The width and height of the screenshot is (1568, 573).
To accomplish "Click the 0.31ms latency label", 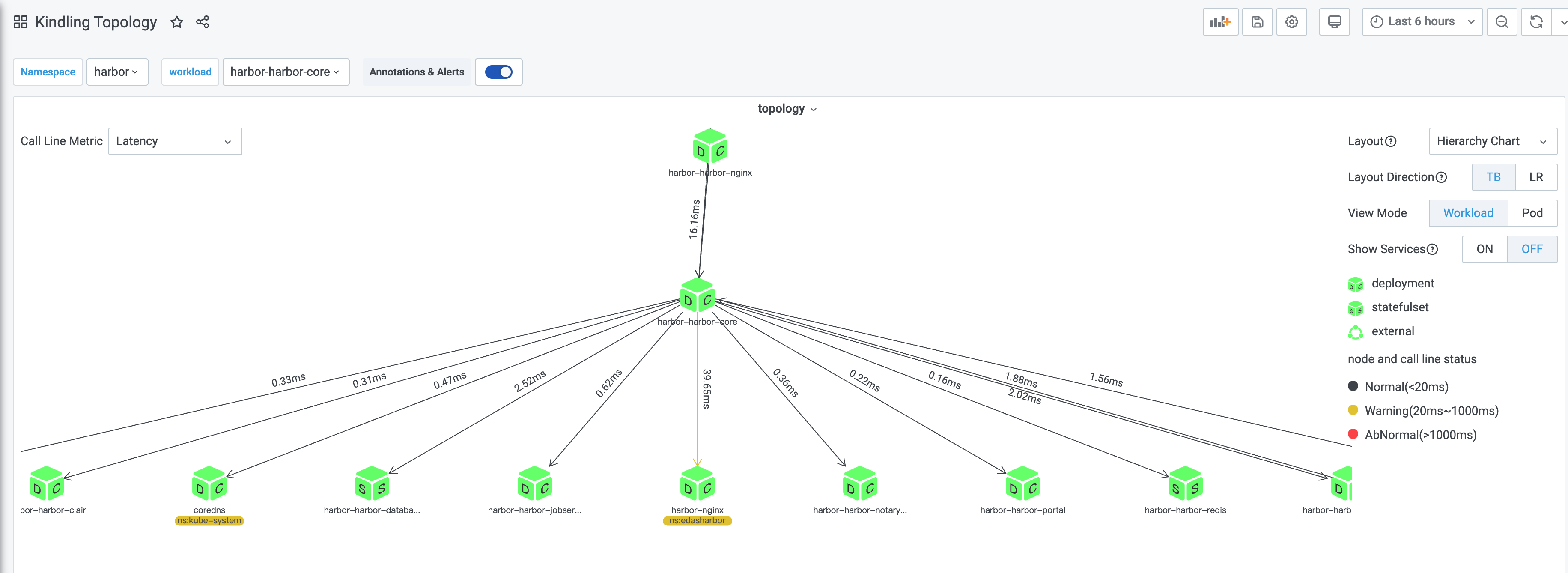I will coord(370,380).
